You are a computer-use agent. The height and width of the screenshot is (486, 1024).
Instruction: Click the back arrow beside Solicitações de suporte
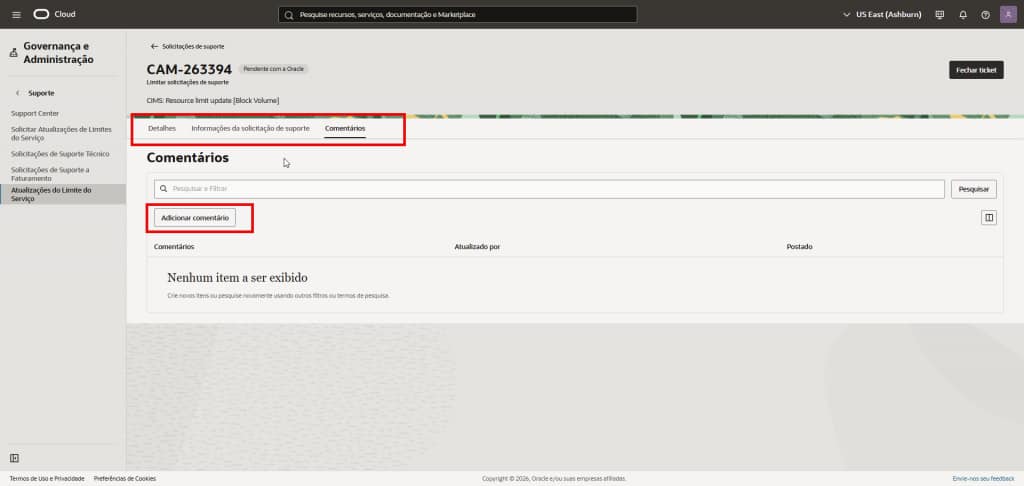[x=154, y=46]
